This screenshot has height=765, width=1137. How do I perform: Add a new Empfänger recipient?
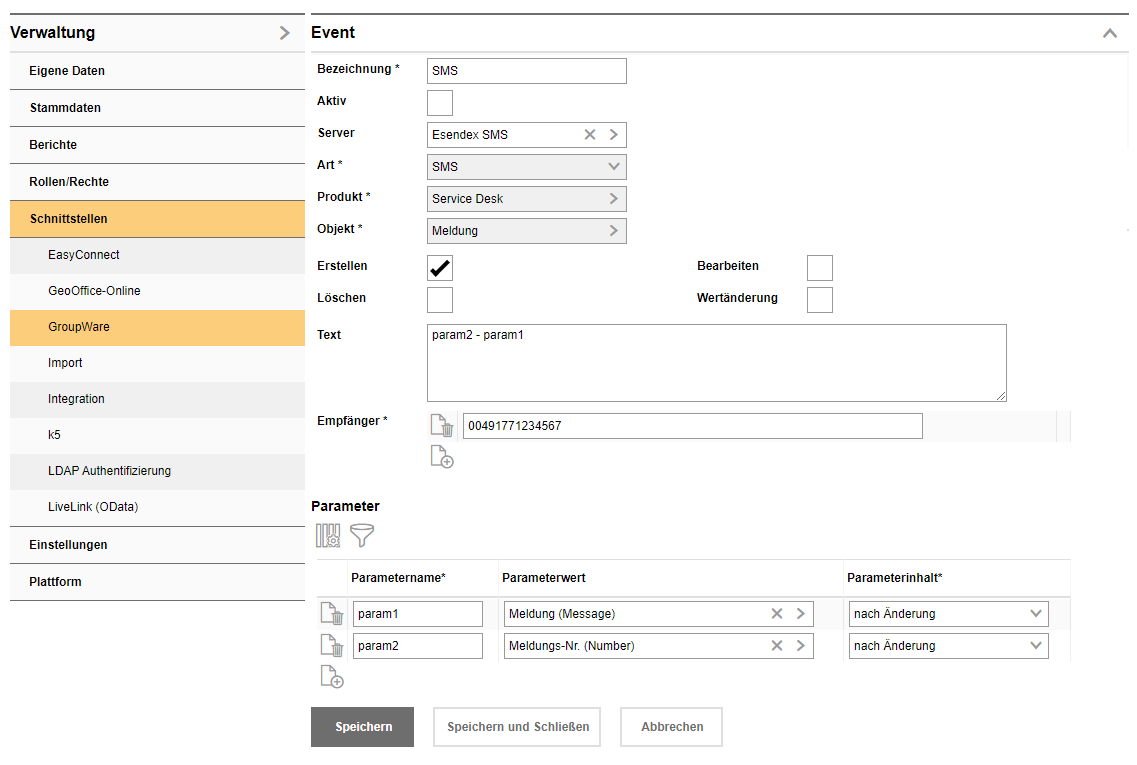coord(441,458)
